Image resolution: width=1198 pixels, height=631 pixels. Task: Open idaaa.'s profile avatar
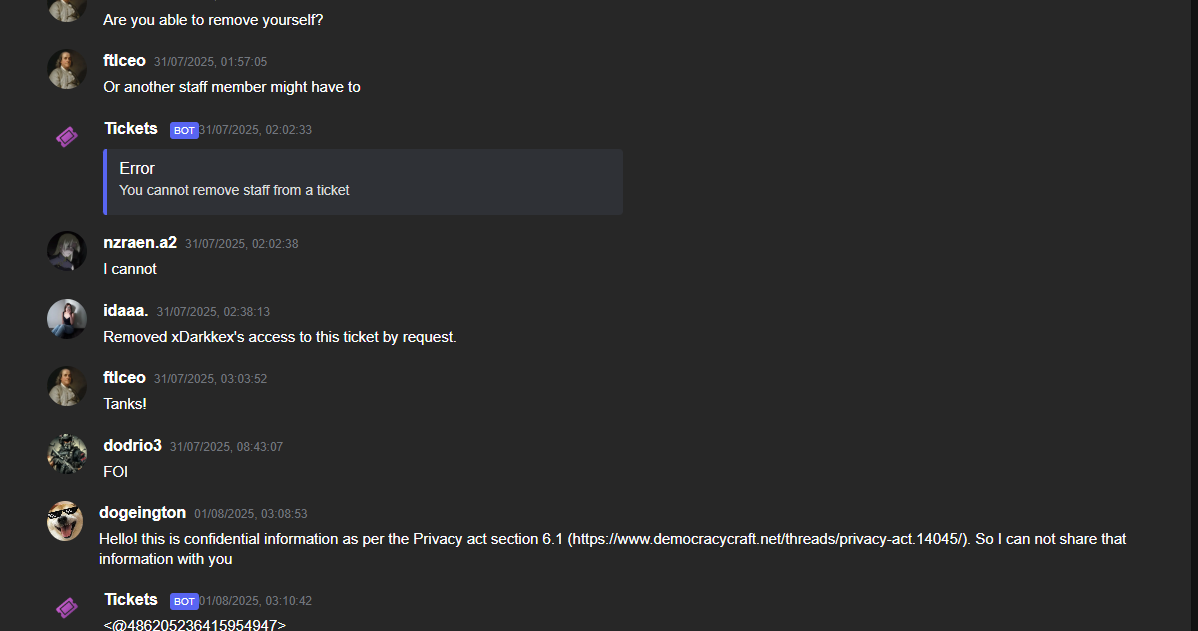[66, 319]
